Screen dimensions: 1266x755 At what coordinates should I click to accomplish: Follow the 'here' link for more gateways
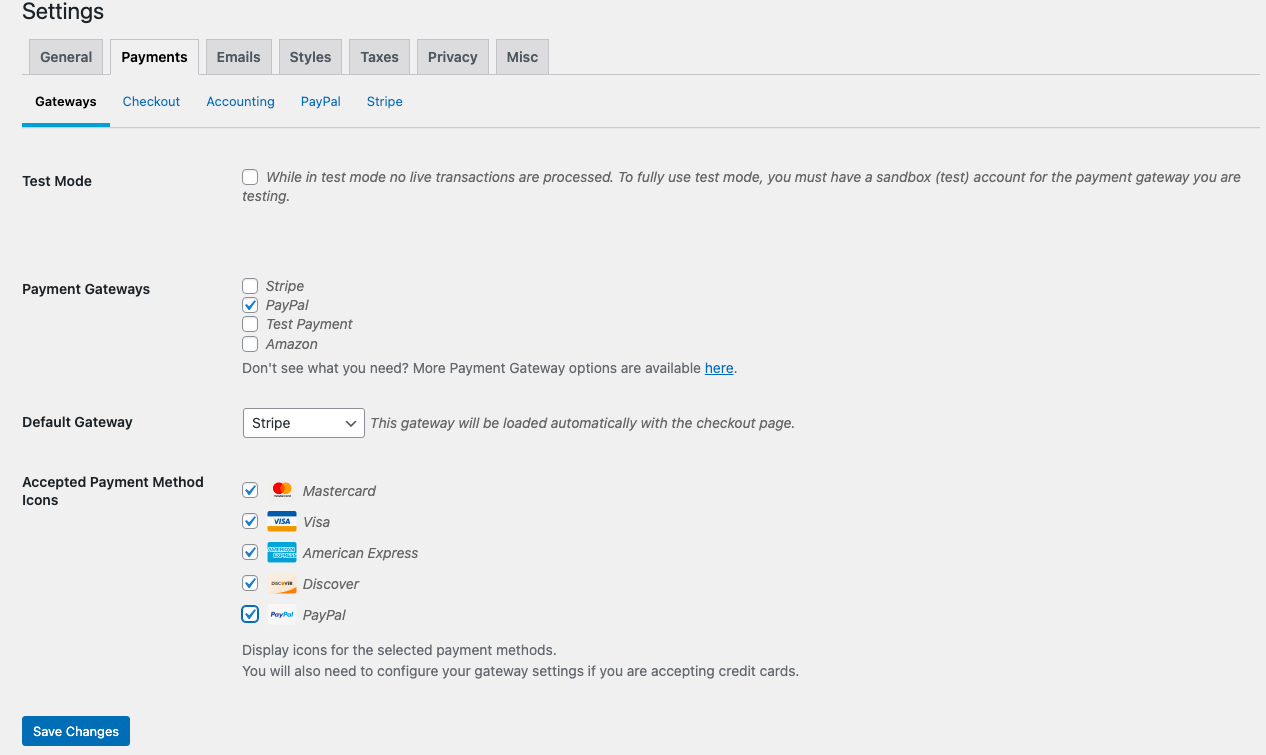click(719, 368)
